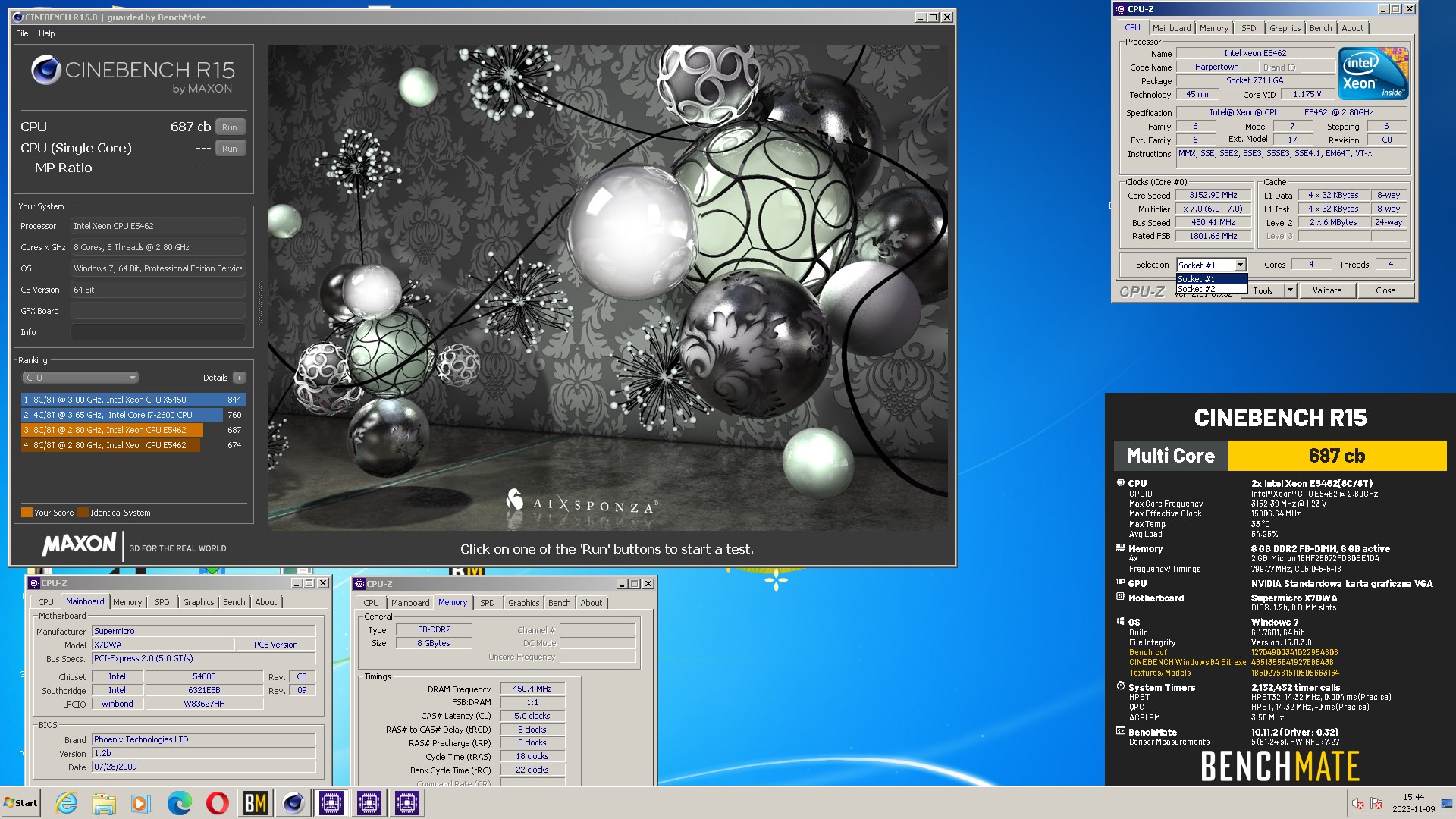The width and height of the screenshot is (1456, 819).
Task: Click the Show Desktop icon beside the clock
Action: 1447,803
